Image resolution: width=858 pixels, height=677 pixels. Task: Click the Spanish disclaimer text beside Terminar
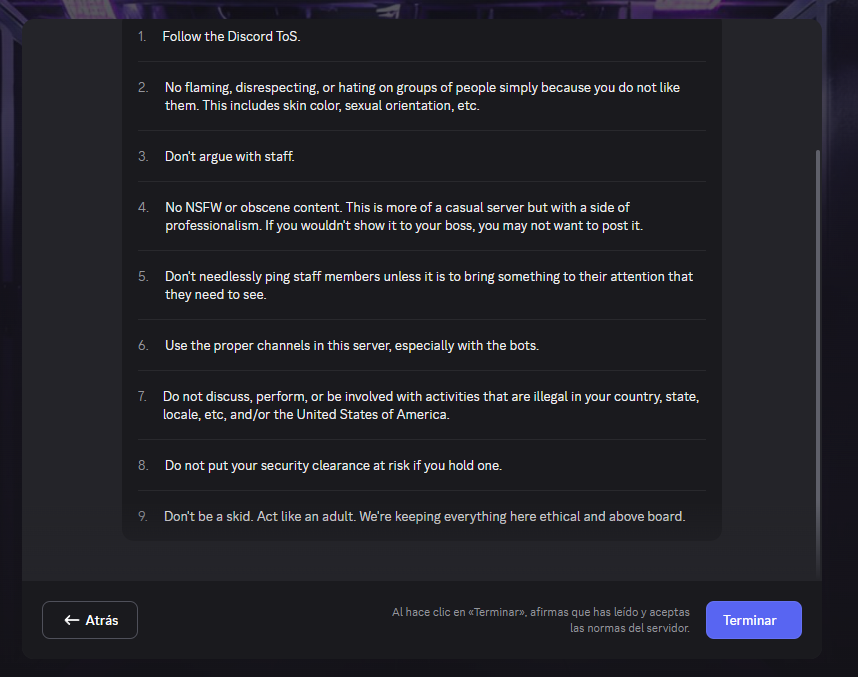point(541,620)
